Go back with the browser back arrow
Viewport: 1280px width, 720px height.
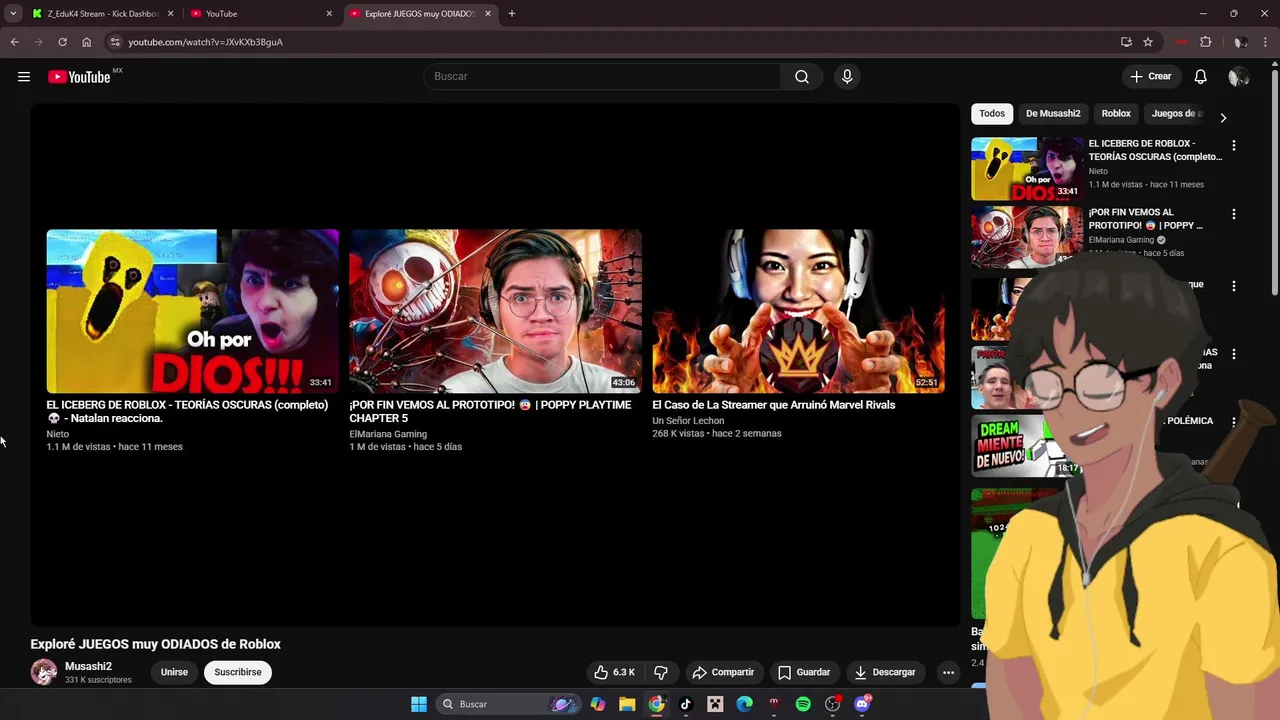click(x=14, y=42)
